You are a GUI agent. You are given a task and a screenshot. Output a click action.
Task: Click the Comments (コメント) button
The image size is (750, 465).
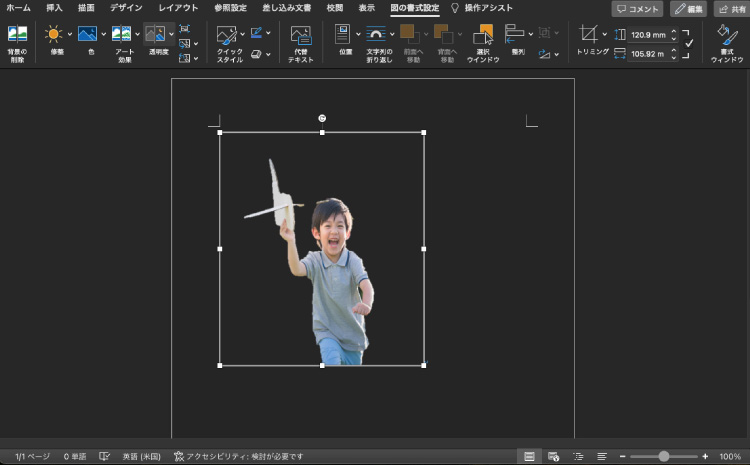637,9
